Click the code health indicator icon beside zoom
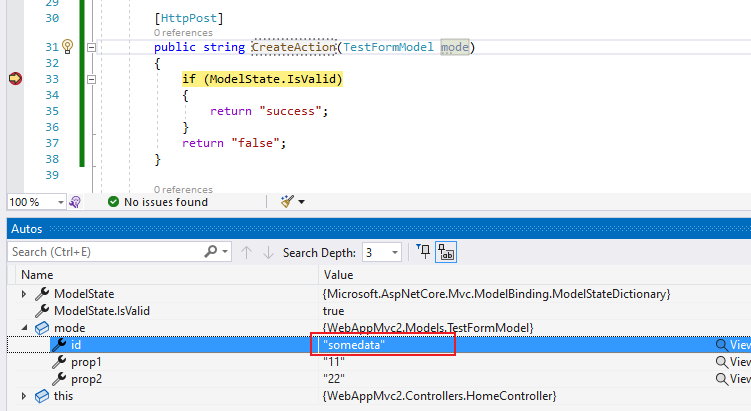Viewport: 751px width, 411px height. 75,202
